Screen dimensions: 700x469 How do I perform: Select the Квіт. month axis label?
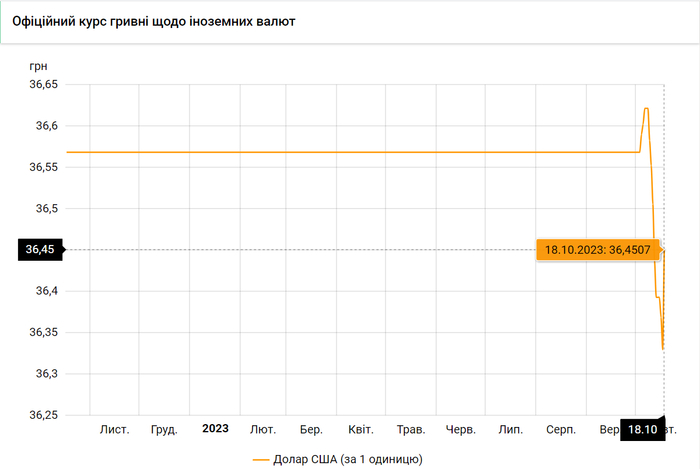pyautogui.click(x=361, y=429)
